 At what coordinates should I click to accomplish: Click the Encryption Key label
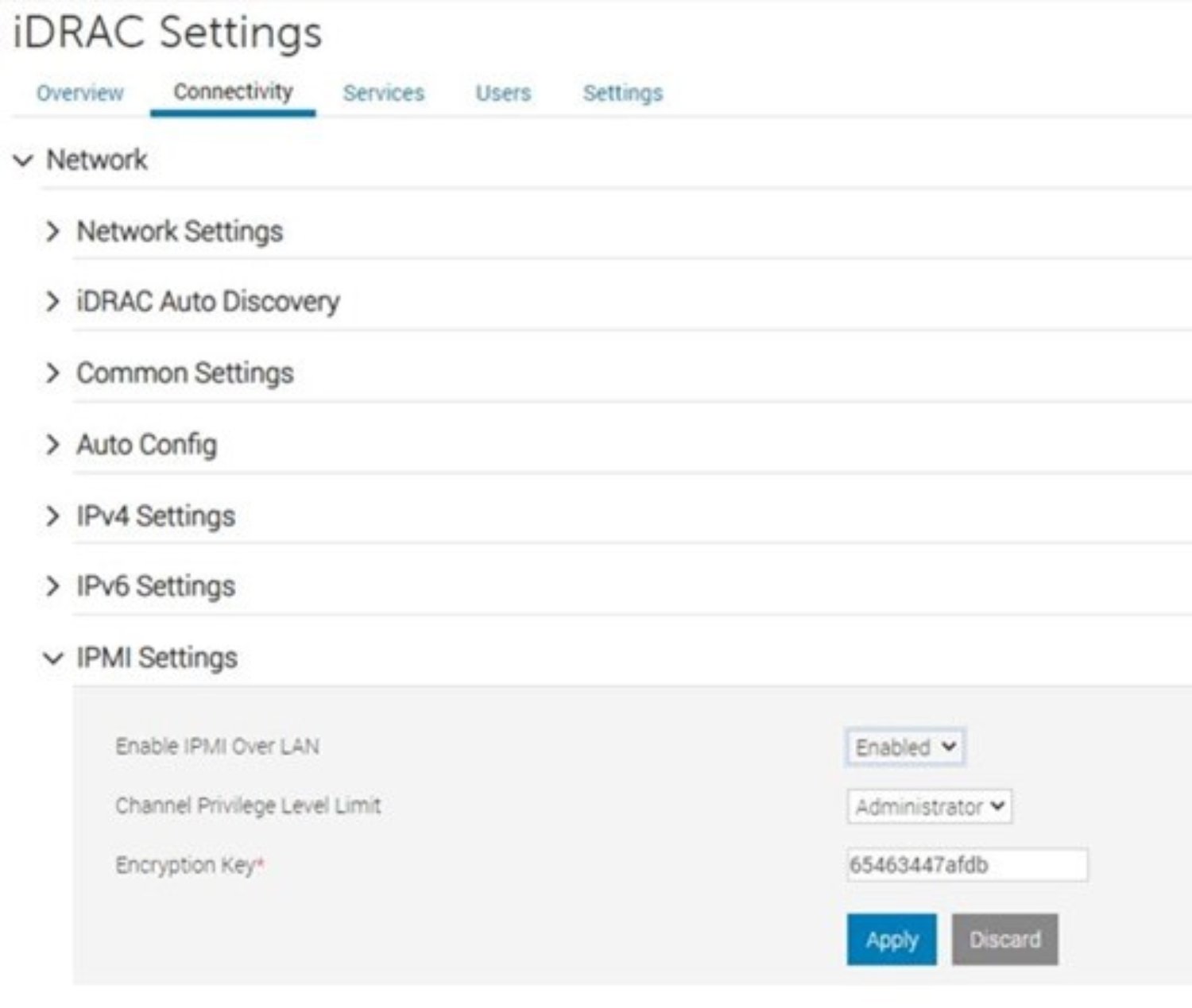pos(189,866)
